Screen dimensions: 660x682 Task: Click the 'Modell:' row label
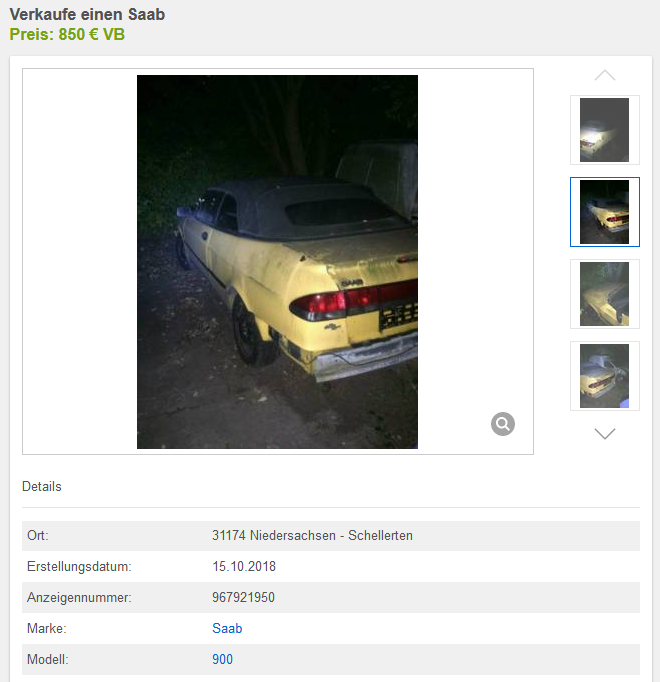pos(48,659)
